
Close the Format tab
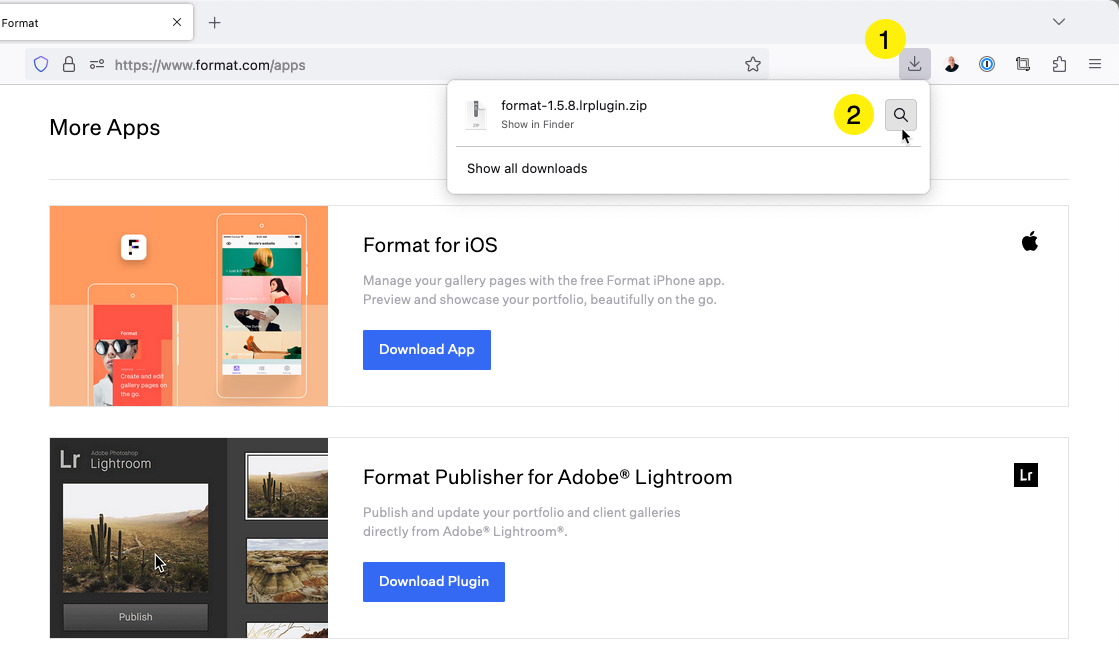tap(177, 22)
